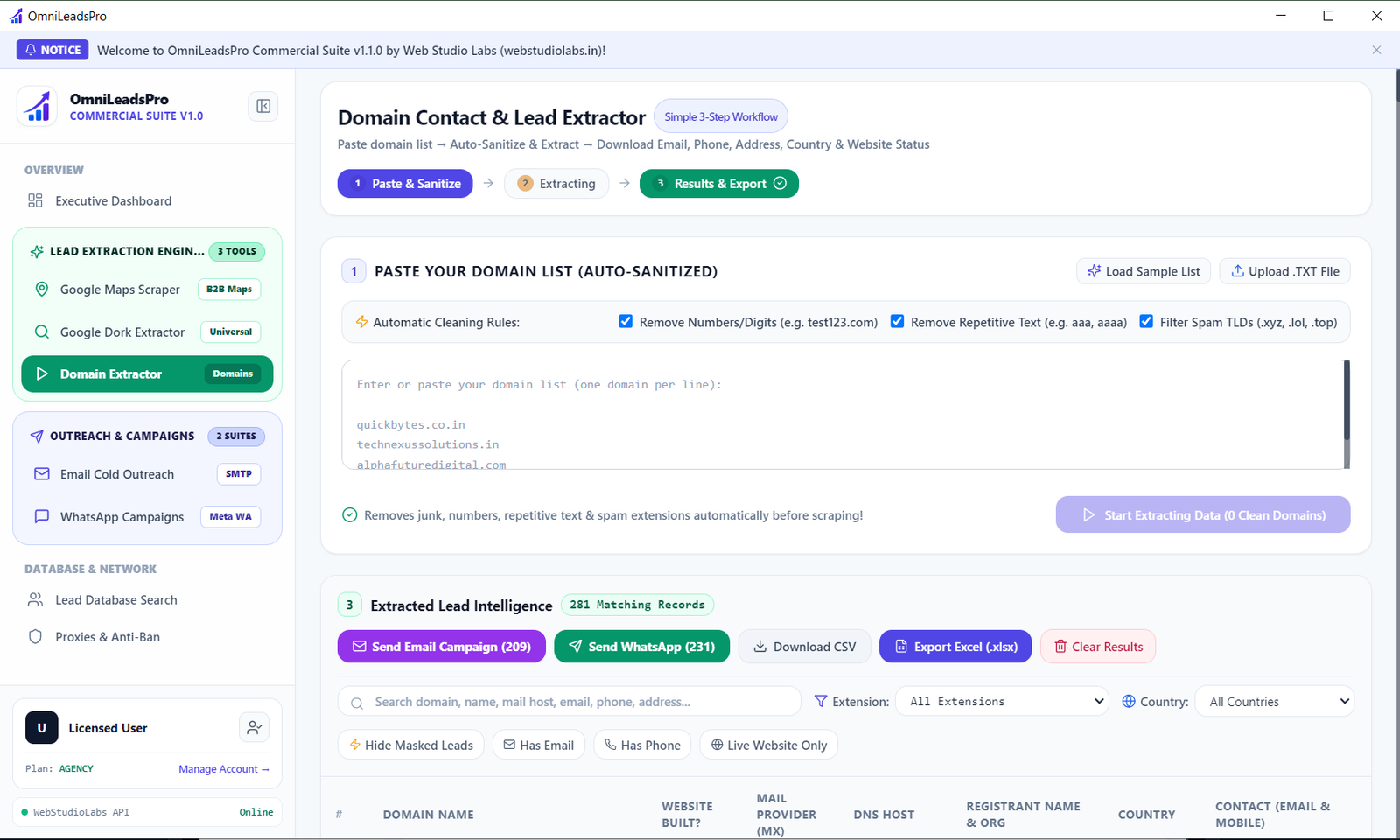
Task: Click the Google Dork Extractor magnifier icon
Action: [41, 332]
